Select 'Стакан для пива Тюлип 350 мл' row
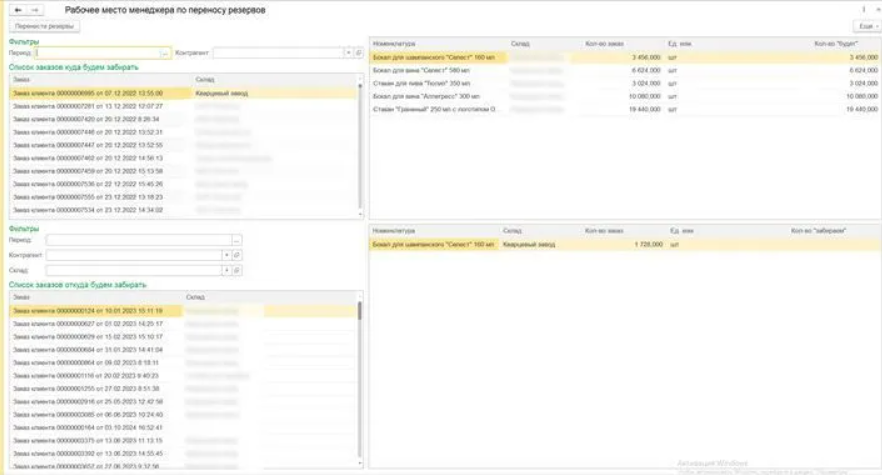Screen dimensions: 882x475 tap(625, 83)
